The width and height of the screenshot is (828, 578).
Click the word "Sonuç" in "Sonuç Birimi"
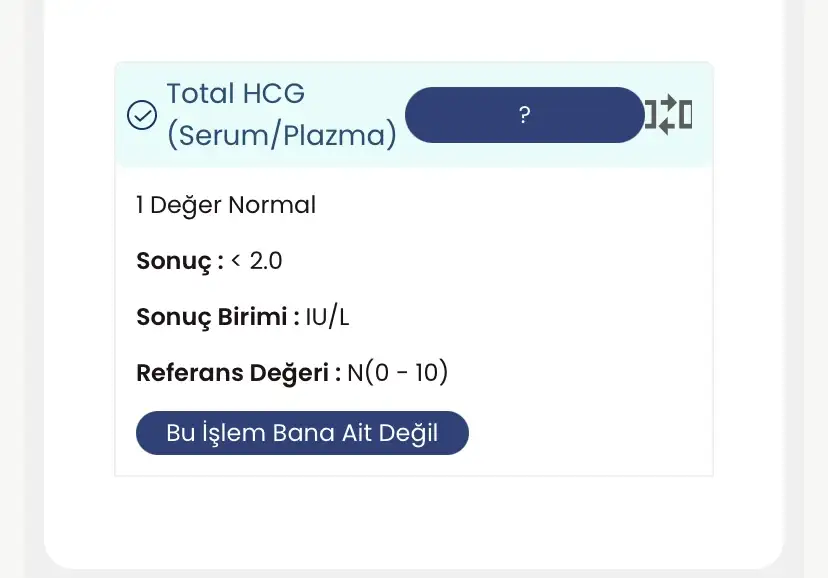click(171, 318)
